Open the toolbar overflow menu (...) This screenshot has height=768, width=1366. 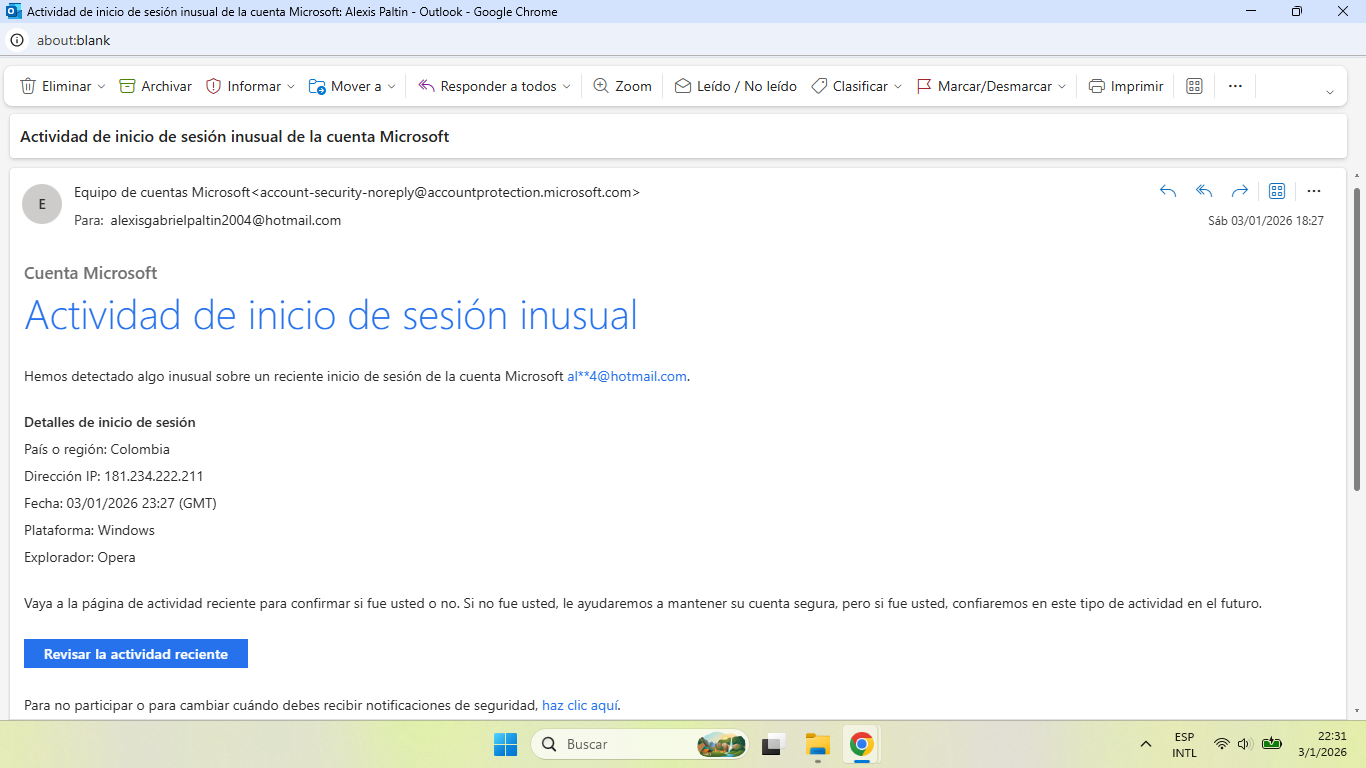(1234, 86)
